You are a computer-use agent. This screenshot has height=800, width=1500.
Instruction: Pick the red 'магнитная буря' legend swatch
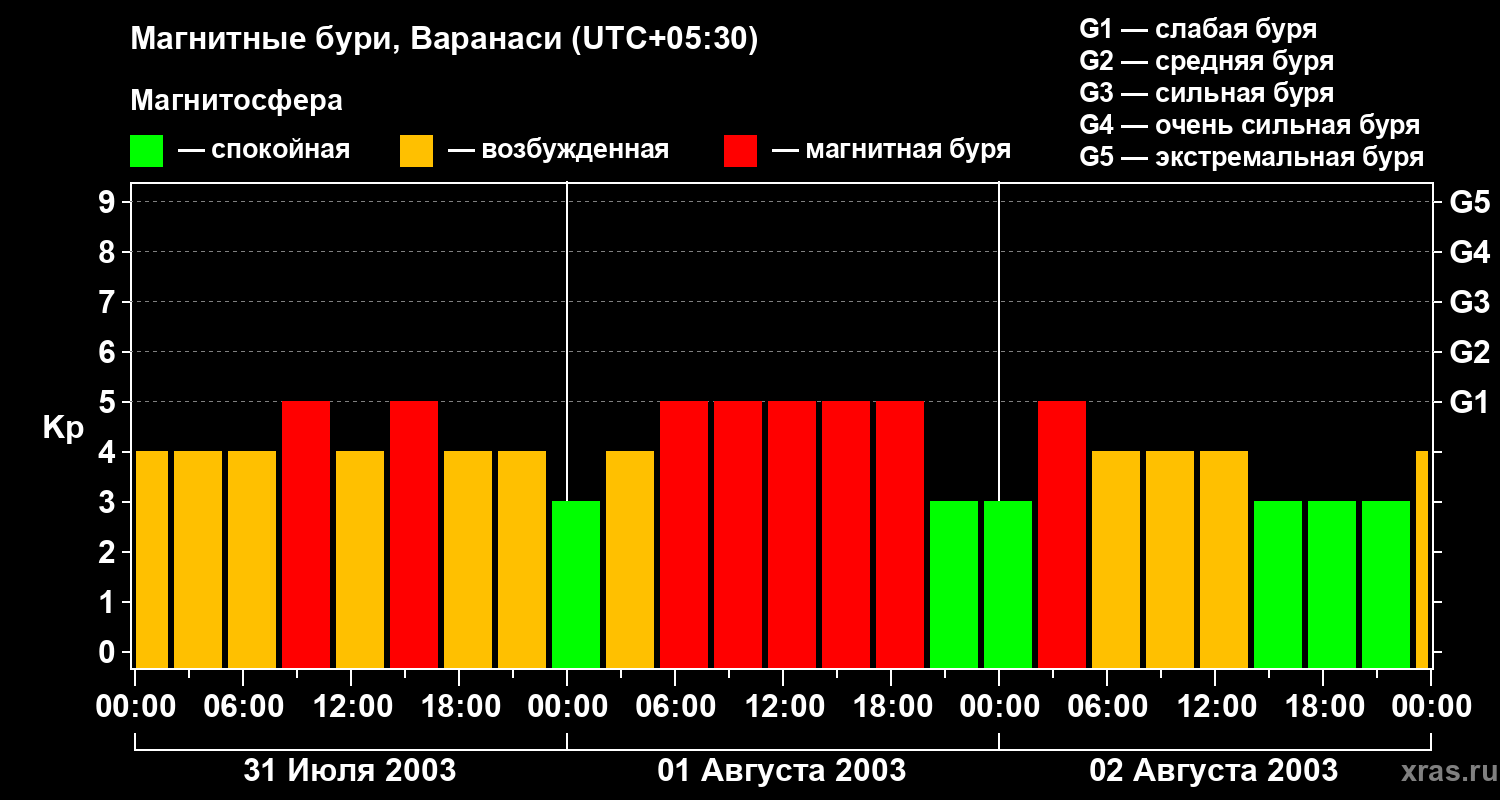point(740,151)
